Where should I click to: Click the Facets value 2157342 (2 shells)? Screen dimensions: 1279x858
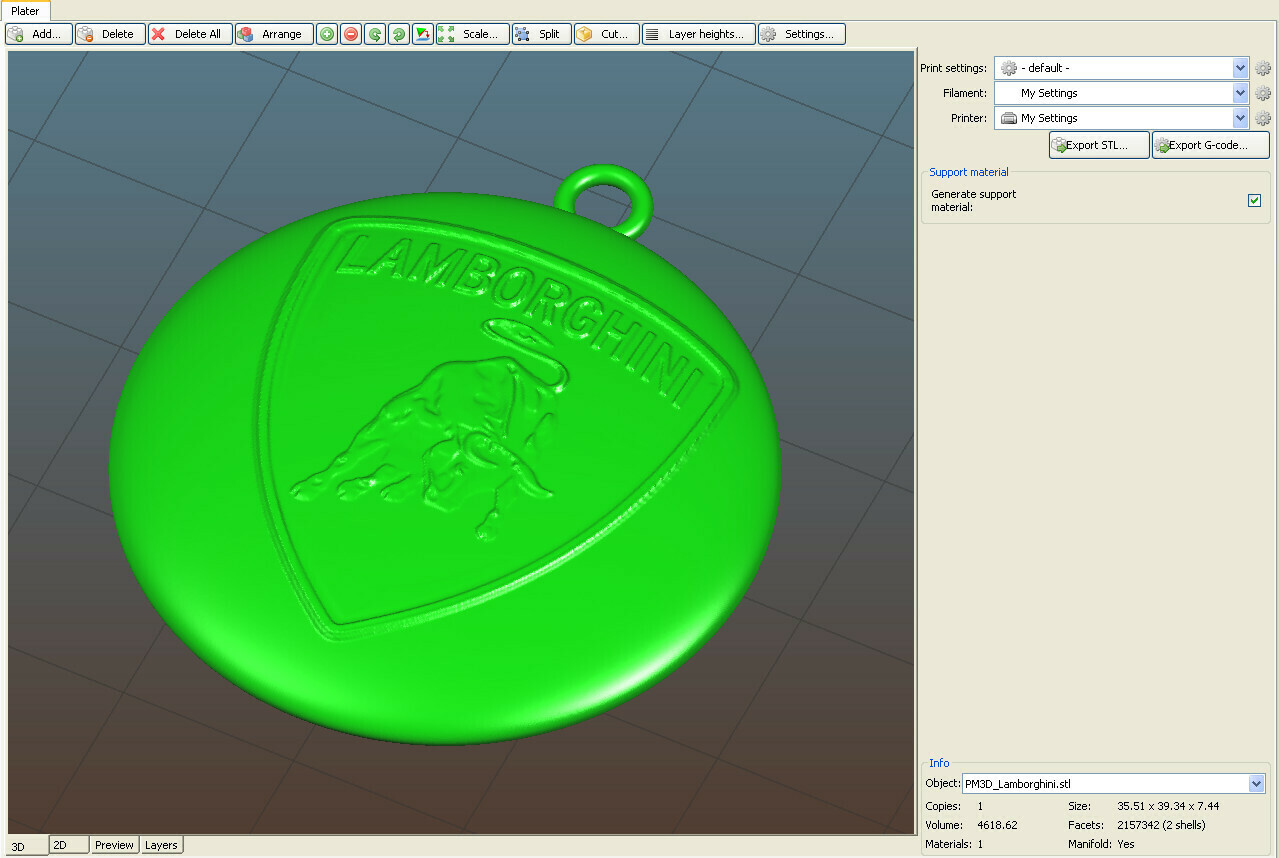tap(1161, 825)
